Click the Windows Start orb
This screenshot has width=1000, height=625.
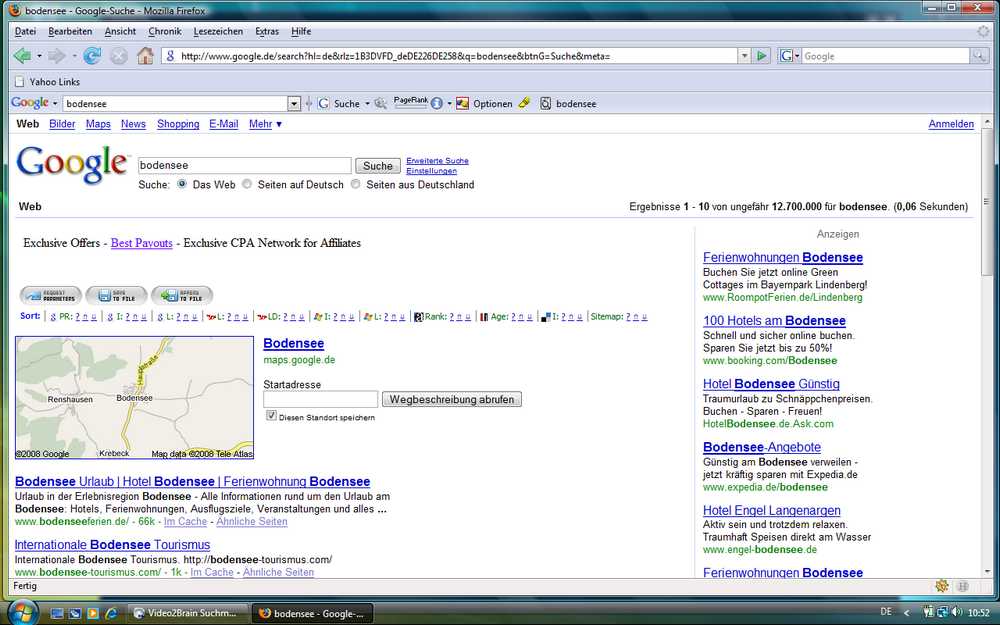(x=24, y=613)
